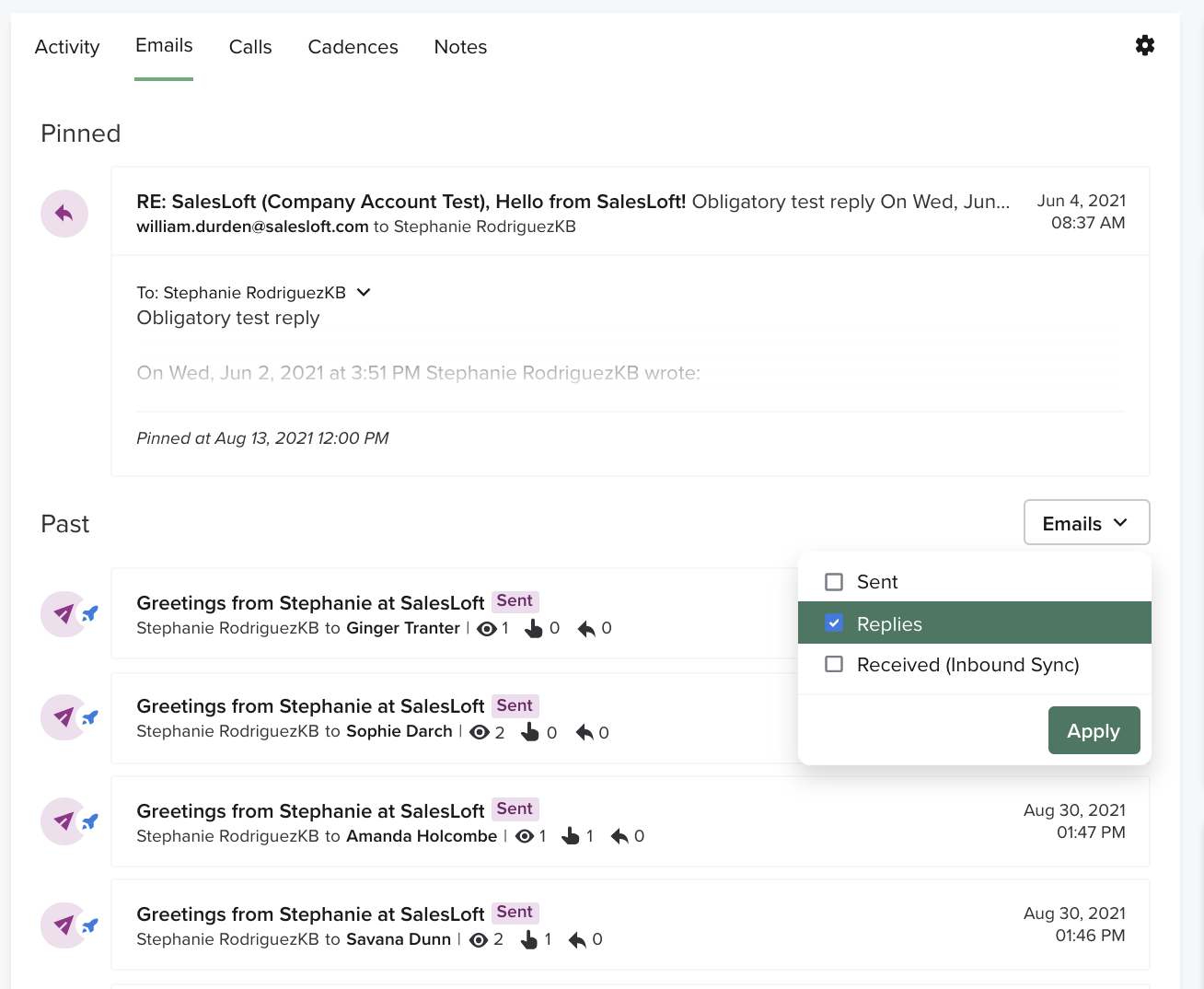Uncheck the Replies filter checkbox
Screen dimensions: 1204x989
(834, 623)
